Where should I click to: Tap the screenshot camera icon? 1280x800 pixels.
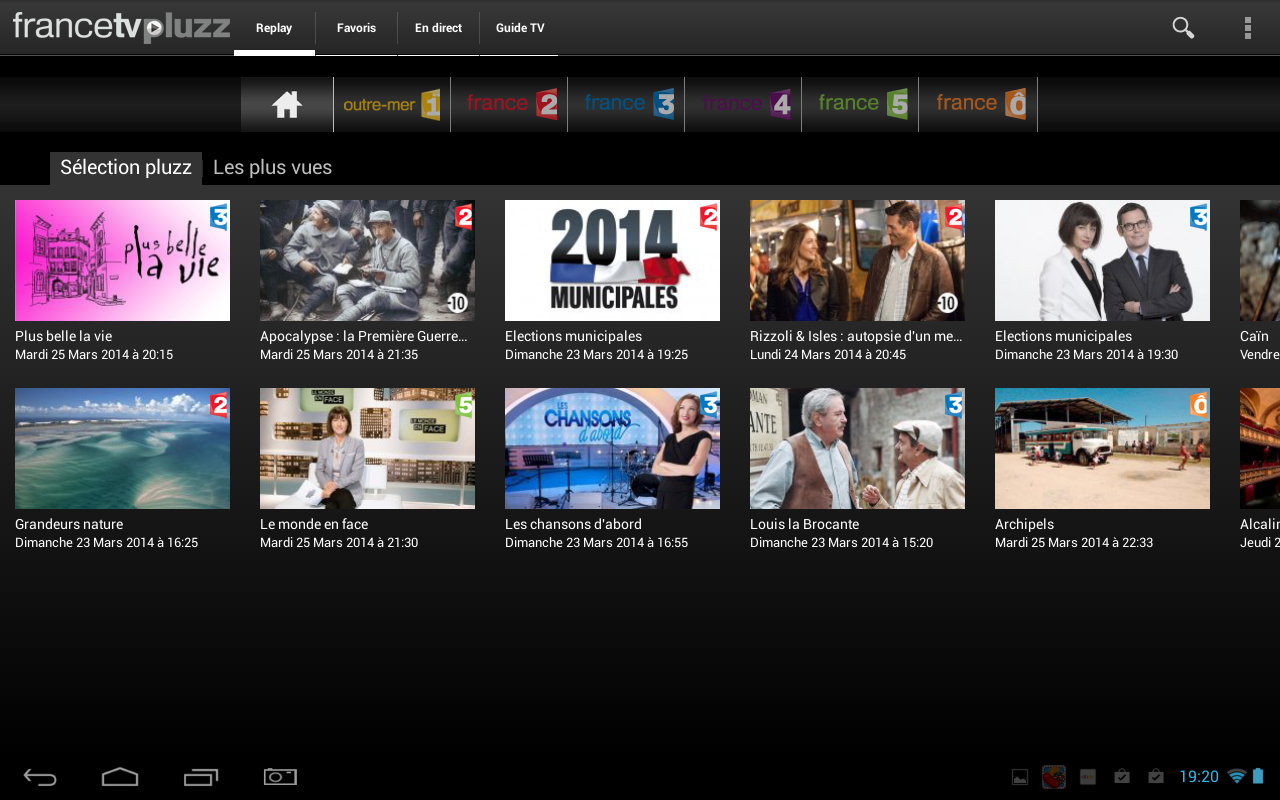pyautogui.click(x=280, y=776)
